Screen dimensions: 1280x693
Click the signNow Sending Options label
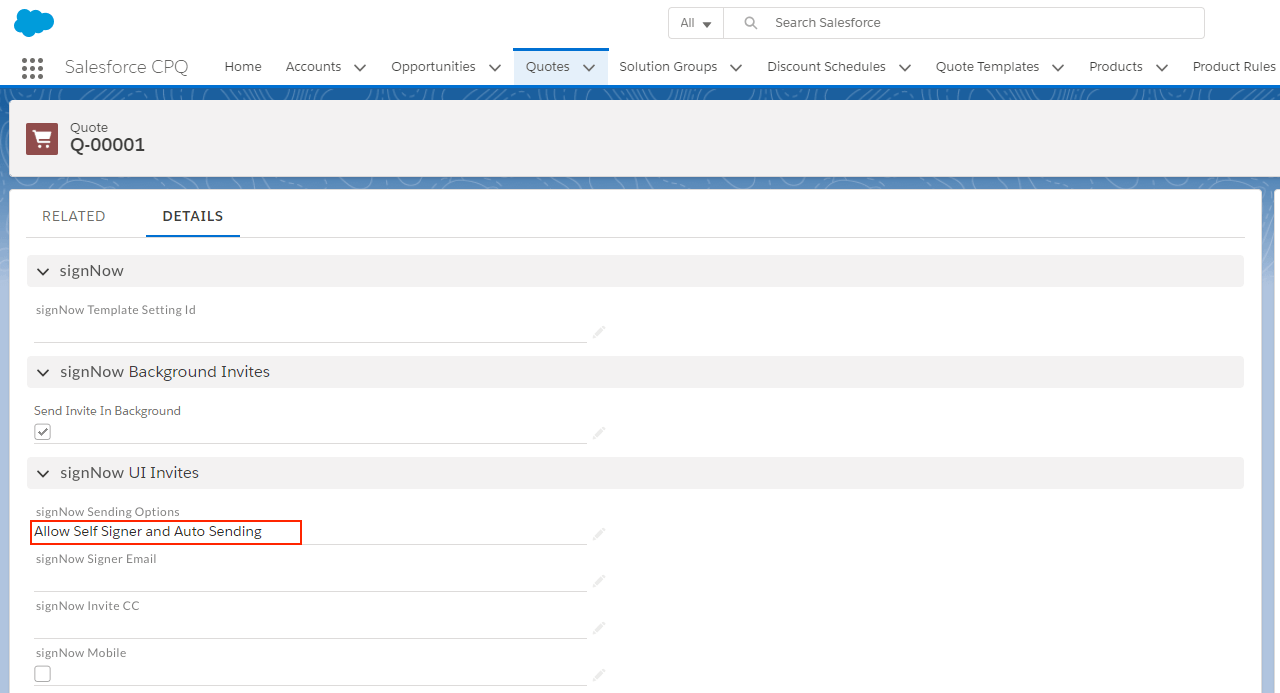[108, 512]
